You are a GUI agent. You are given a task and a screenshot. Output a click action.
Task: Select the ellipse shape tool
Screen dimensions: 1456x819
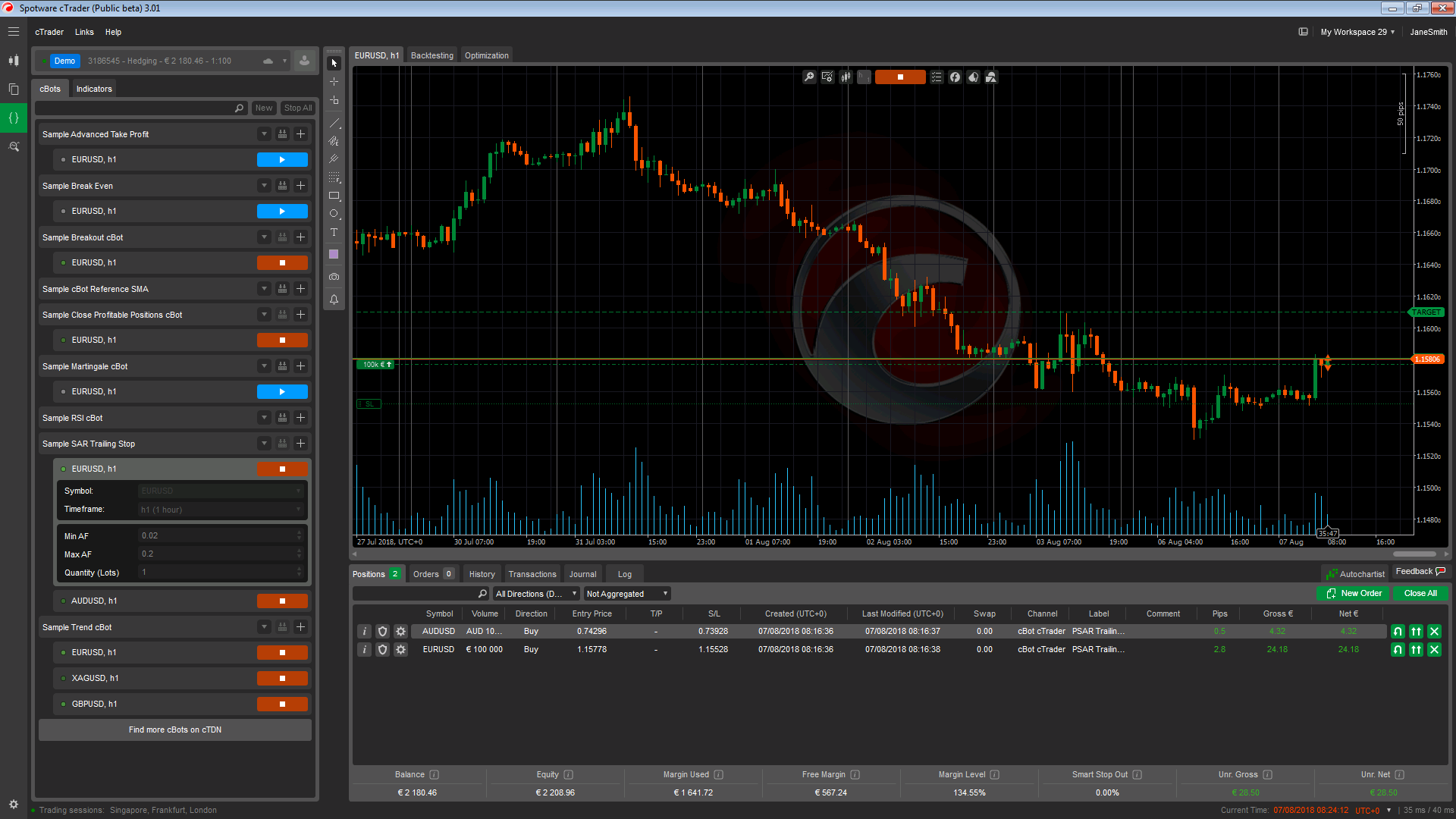334,214
